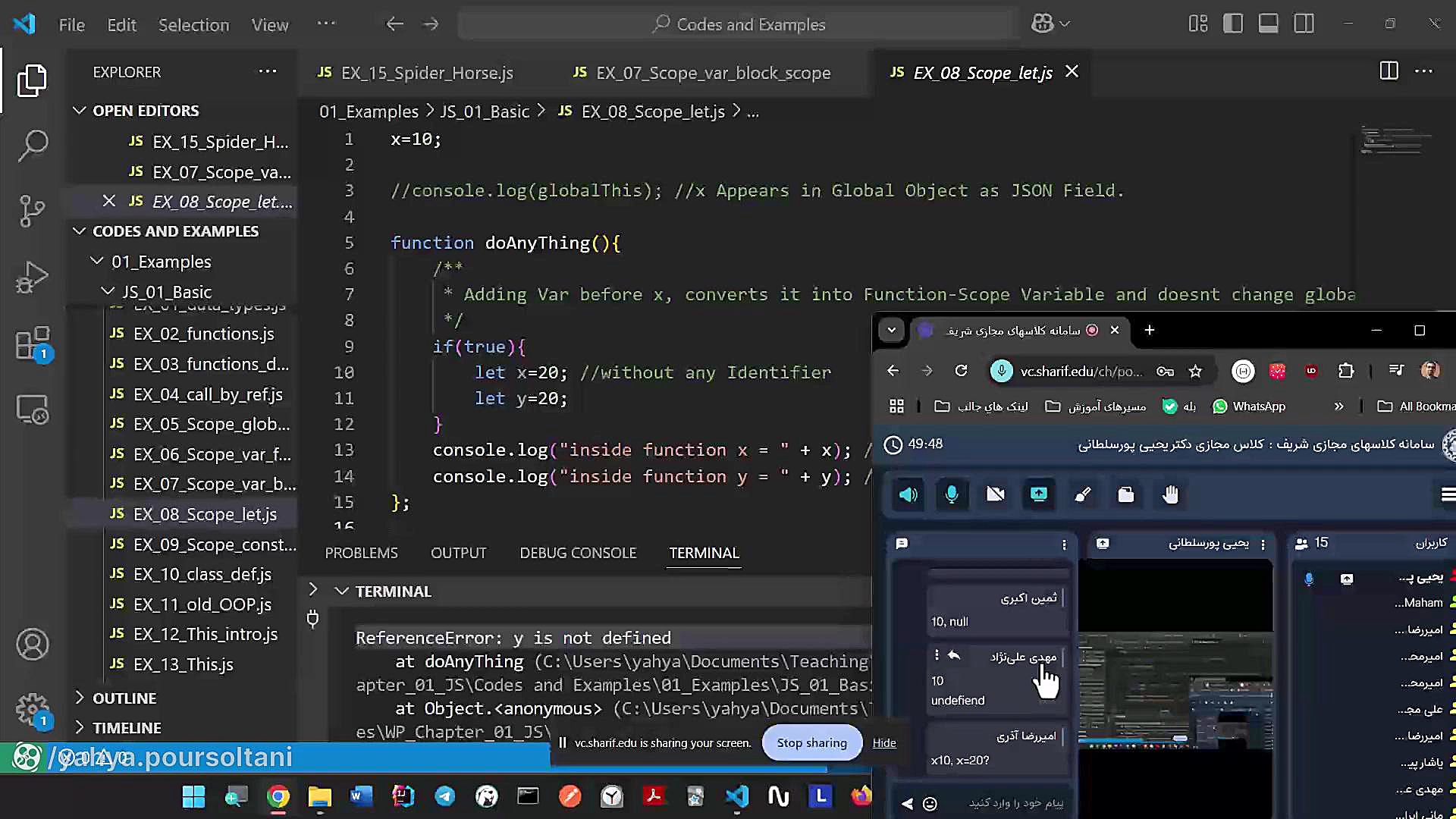This screenshot has height=819, width=1456.
Task: Toggle bottom panel visibility
Action: click(x=1269, y=24)
